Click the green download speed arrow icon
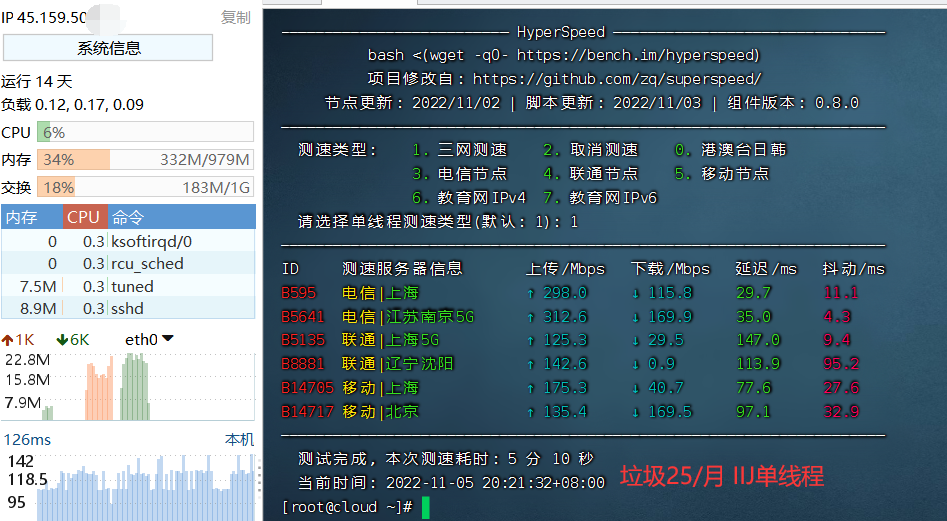The height and width of the screenshot is (521, 947). [x=61, y=340]
